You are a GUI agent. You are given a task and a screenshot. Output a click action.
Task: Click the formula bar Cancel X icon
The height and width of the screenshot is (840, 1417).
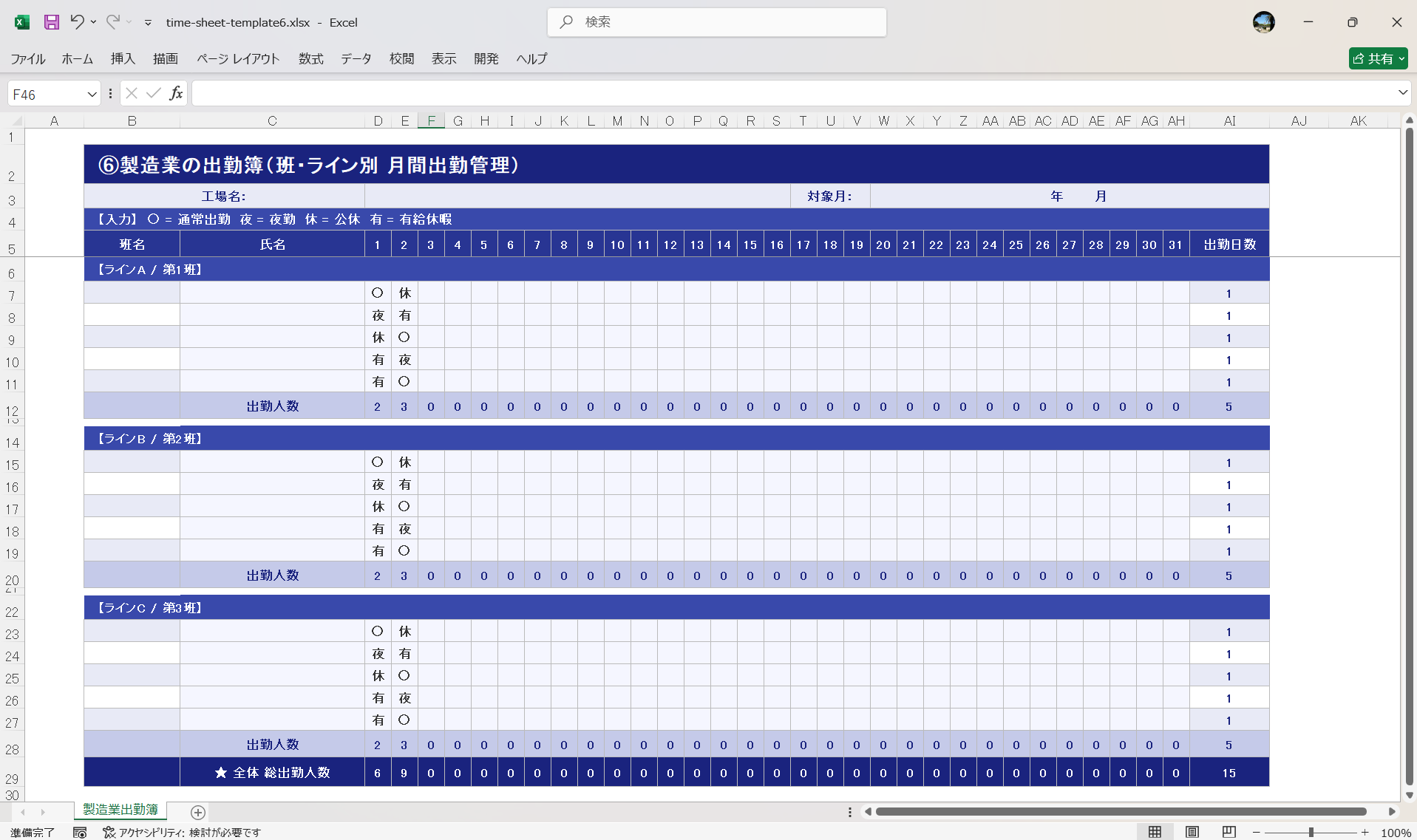(132, 93)
